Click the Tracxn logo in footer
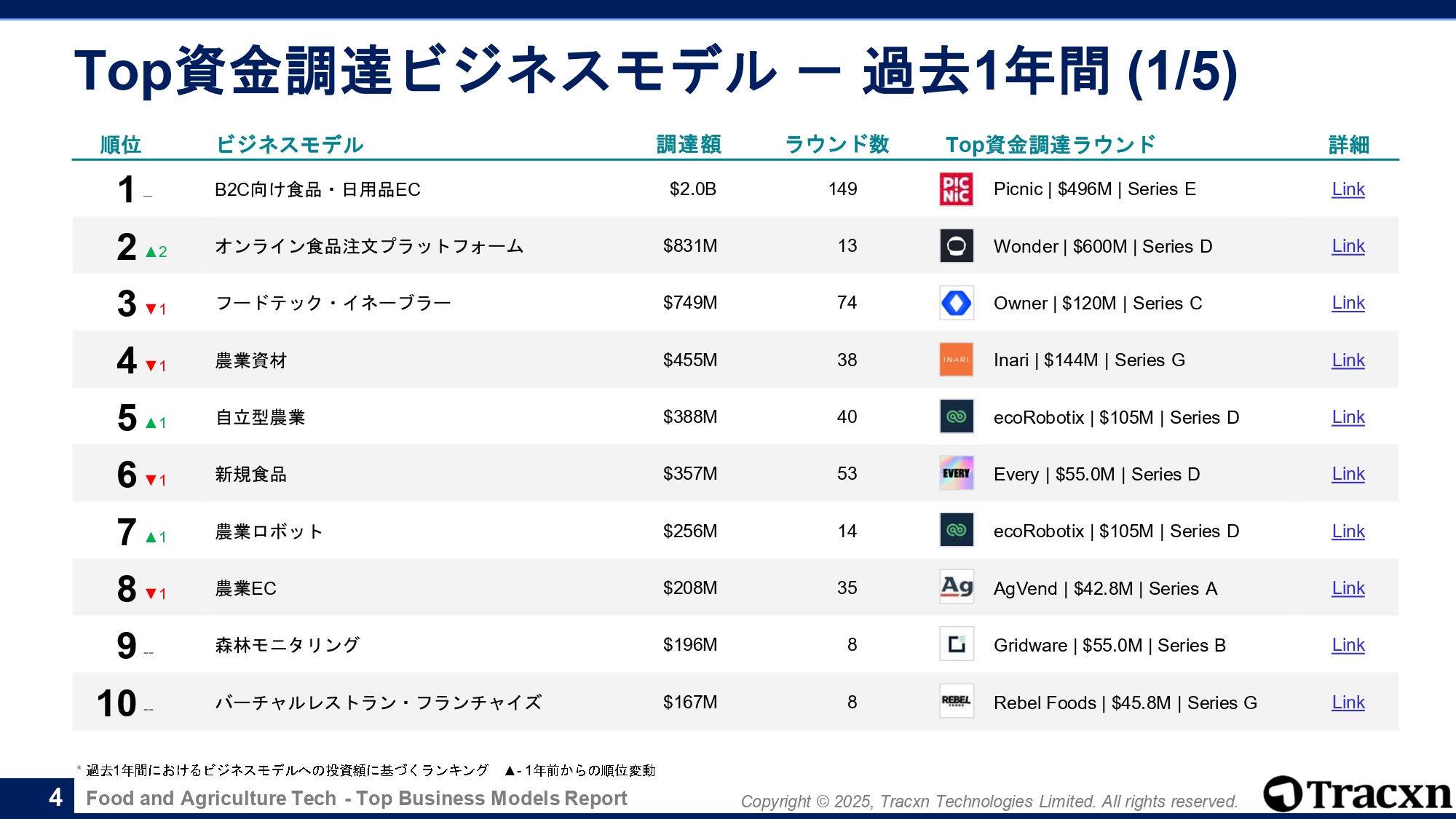 [1357, 794]
